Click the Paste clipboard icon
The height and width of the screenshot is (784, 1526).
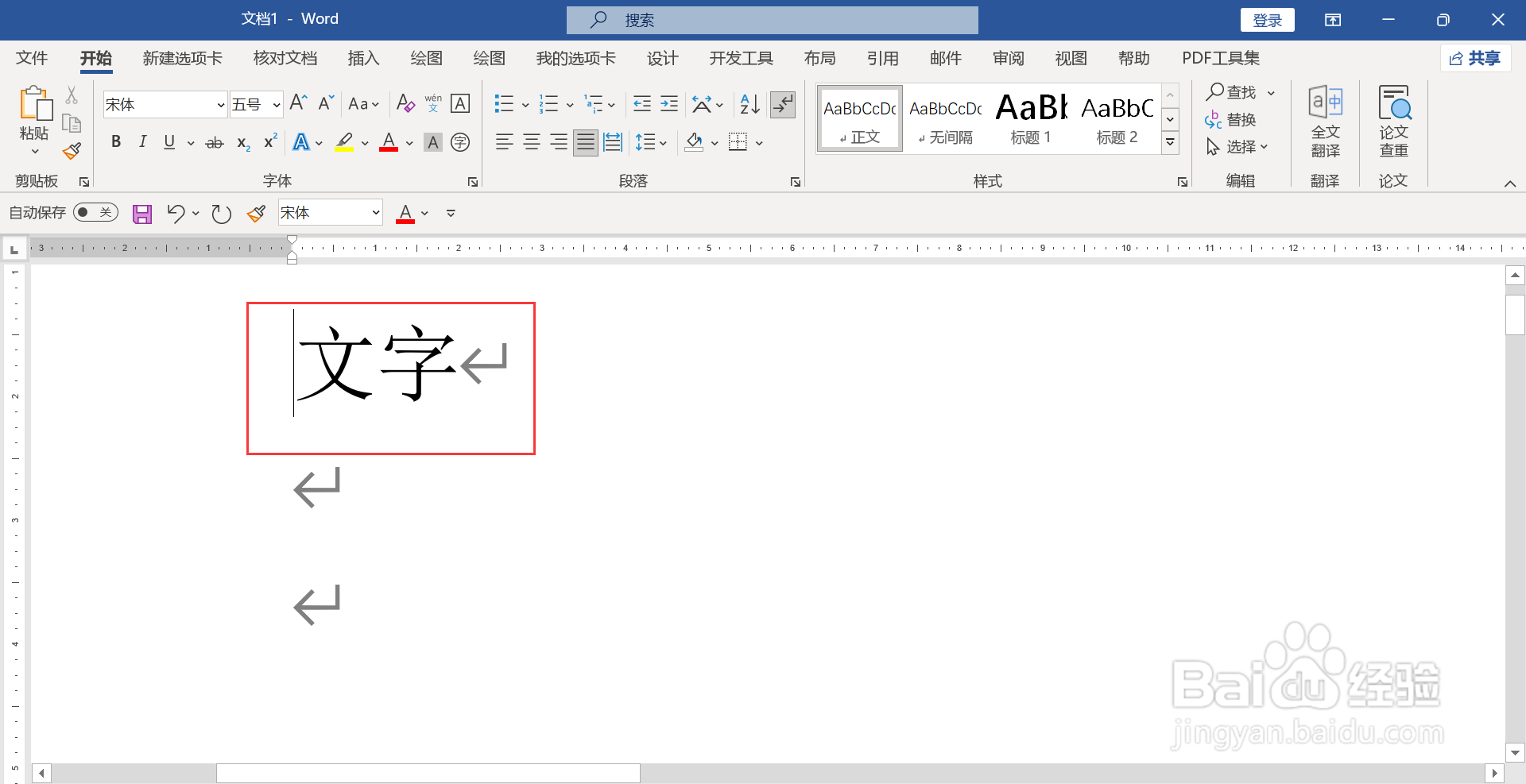tap(35, 103)
